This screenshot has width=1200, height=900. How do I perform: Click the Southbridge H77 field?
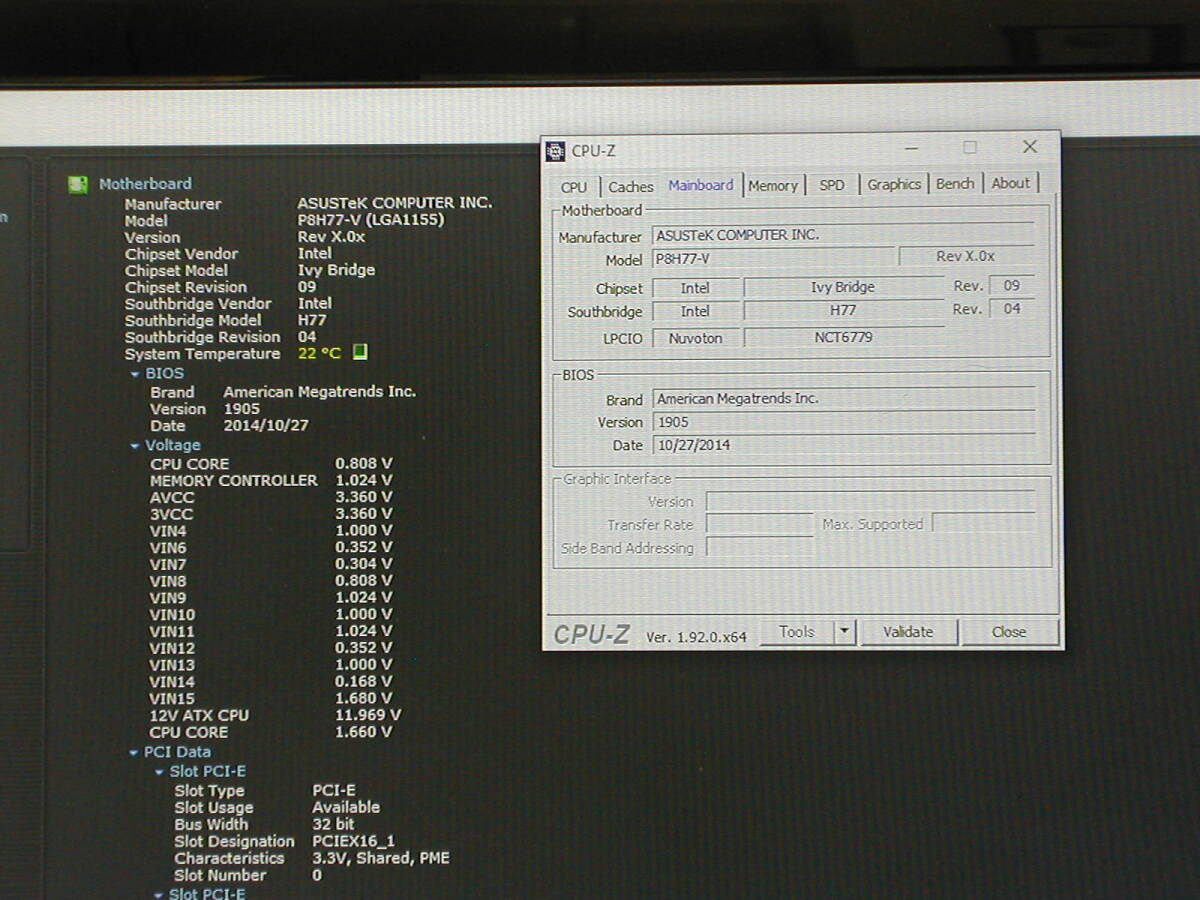[843, 311]
